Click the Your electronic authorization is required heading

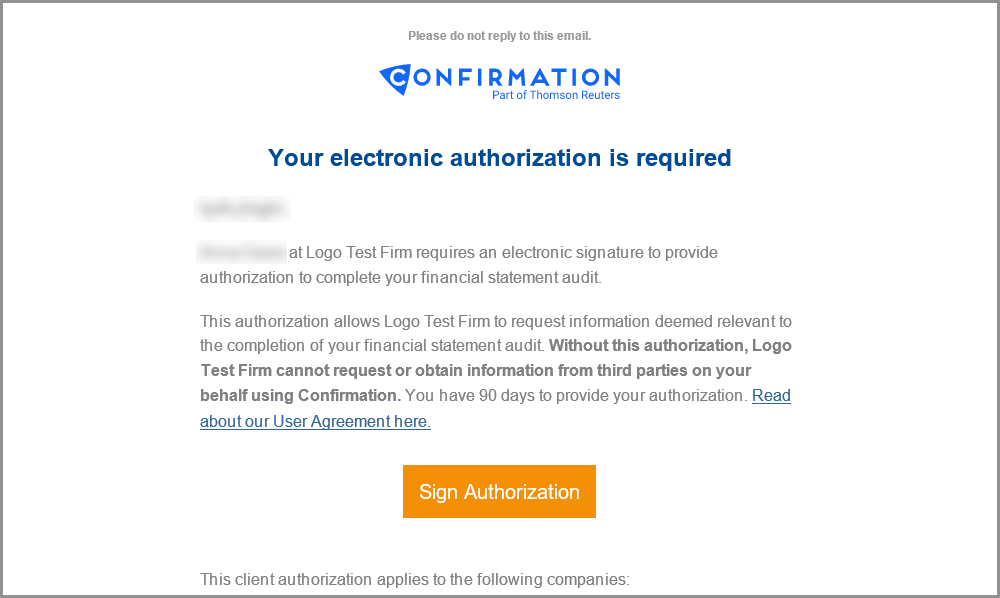click(x=499, y=157)
